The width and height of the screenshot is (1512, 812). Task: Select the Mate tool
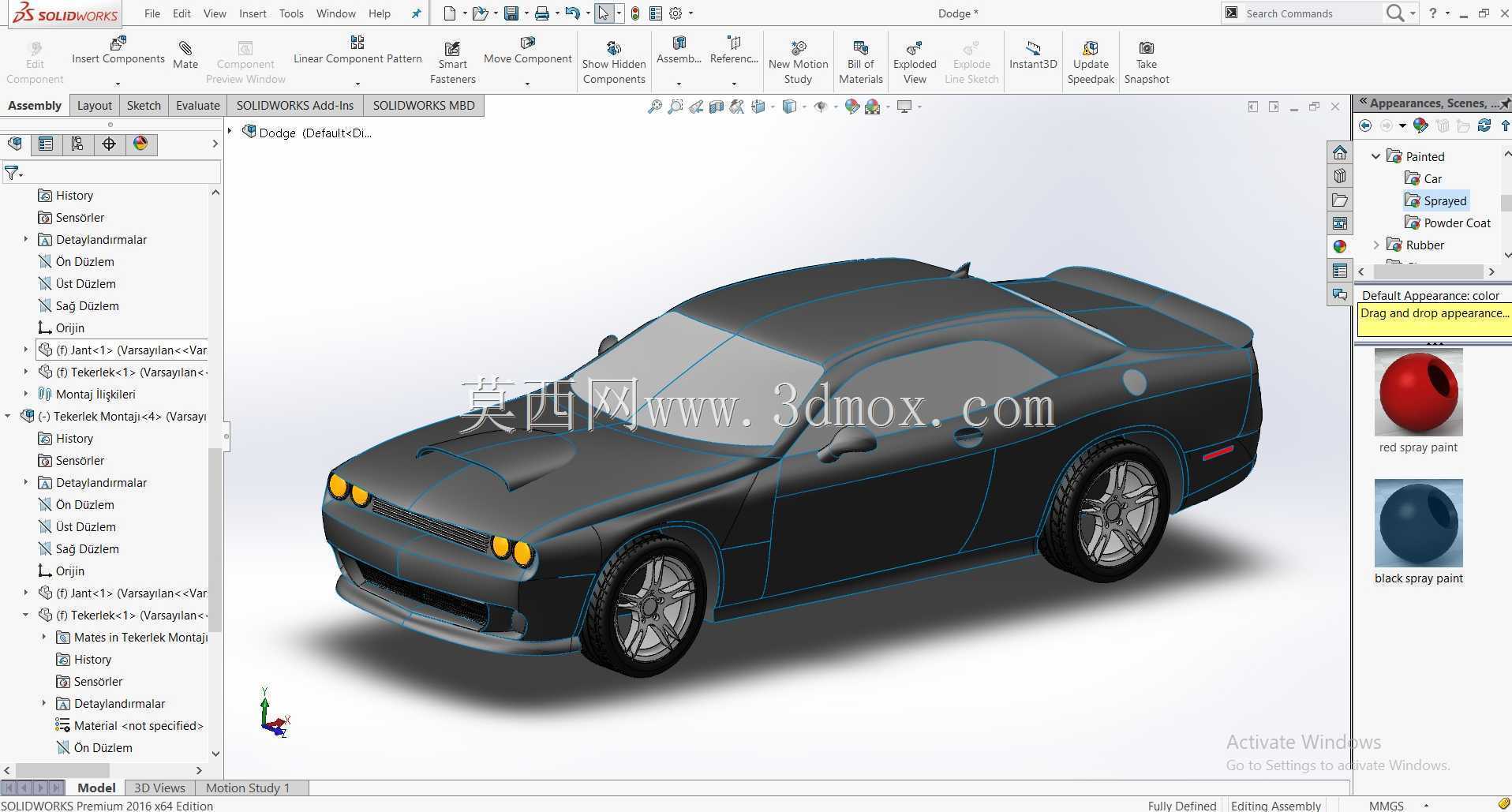(x=185, y=55)
